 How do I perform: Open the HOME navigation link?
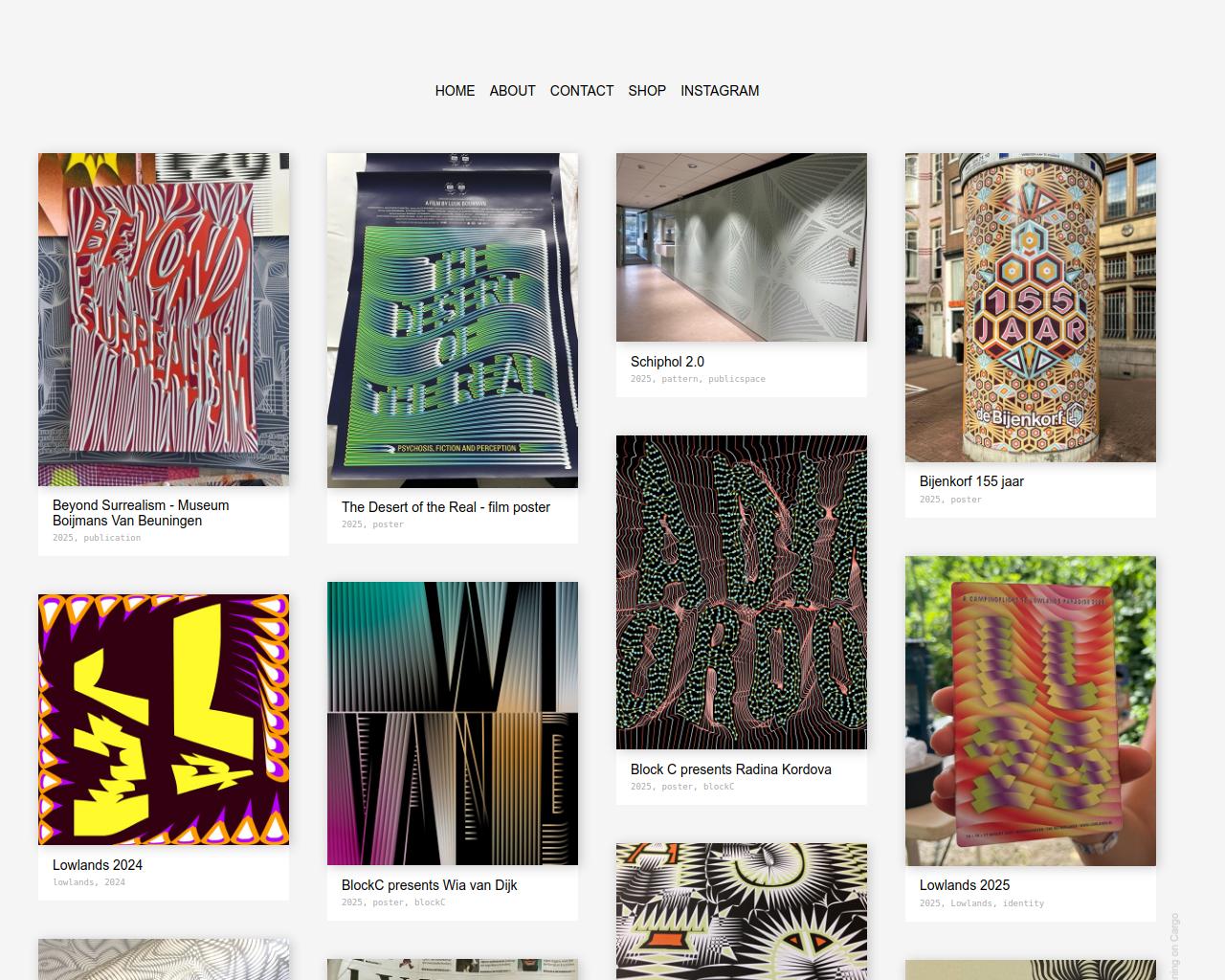pos(455,91)
